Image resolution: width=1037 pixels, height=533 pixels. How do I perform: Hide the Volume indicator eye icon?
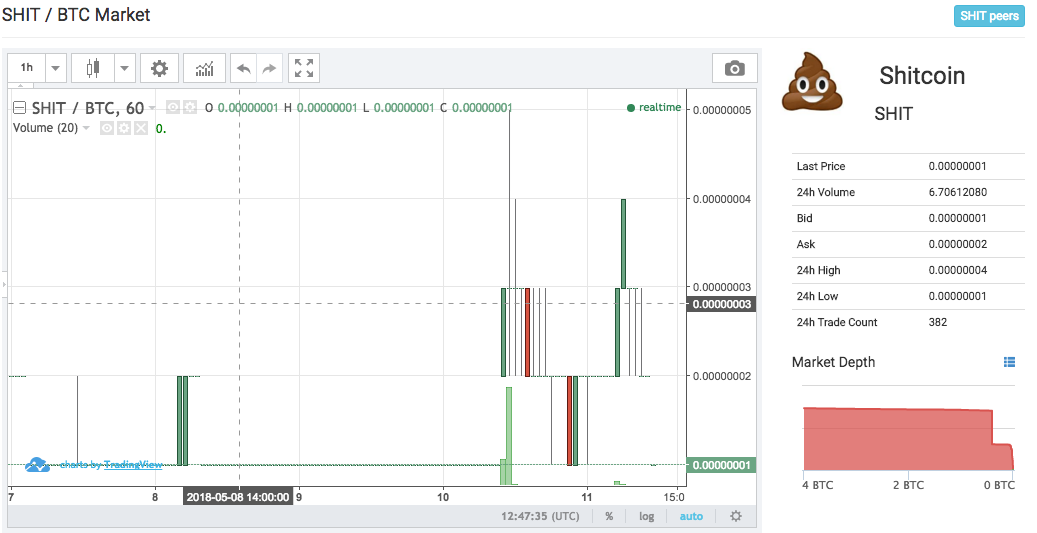click(107, 128)
